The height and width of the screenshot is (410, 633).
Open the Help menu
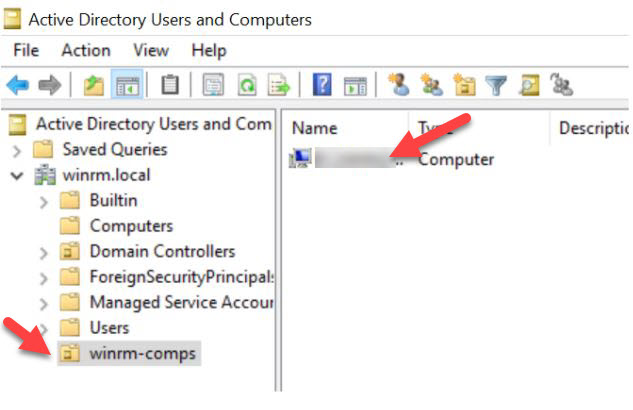(x=209, y=51)
